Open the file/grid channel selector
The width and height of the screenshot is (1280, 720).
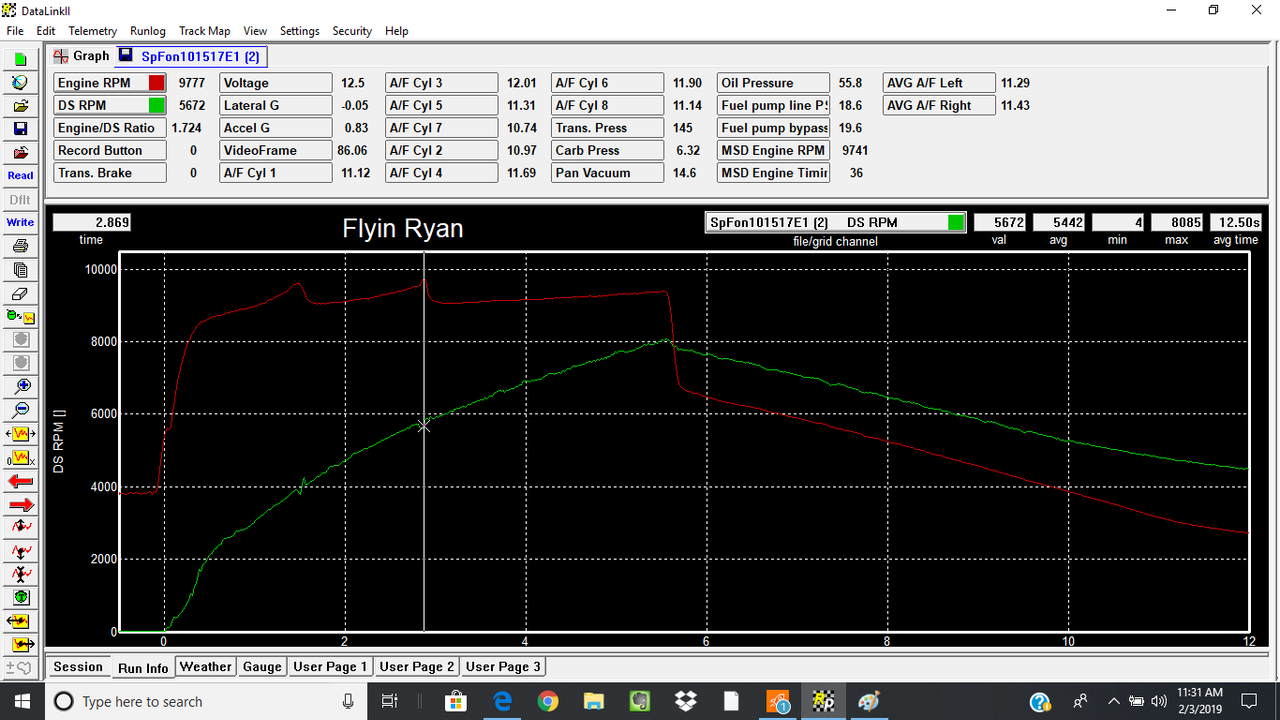[x=835, y=222]
